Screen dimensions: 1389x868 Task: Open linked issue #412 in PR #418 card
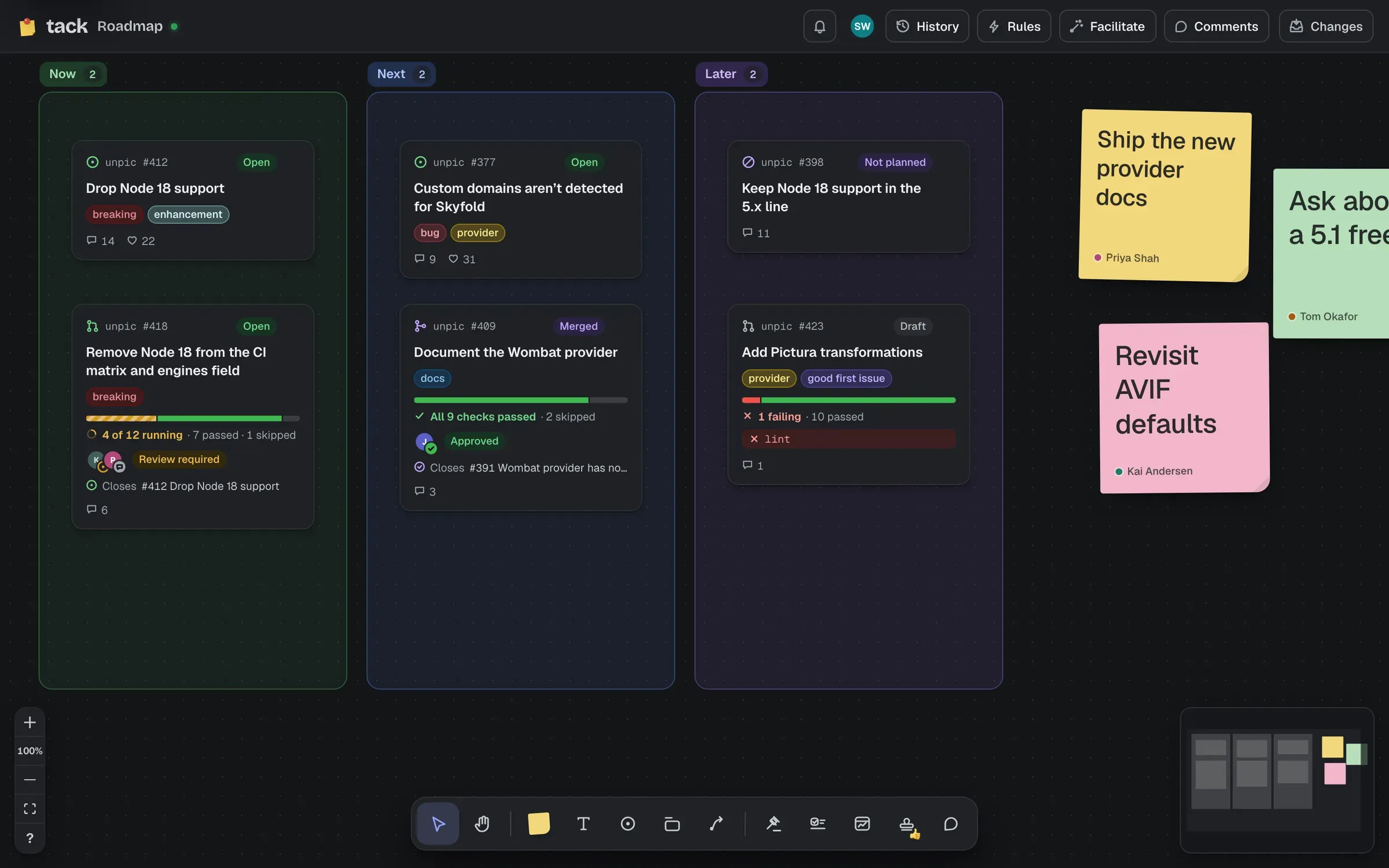point(210,486)
